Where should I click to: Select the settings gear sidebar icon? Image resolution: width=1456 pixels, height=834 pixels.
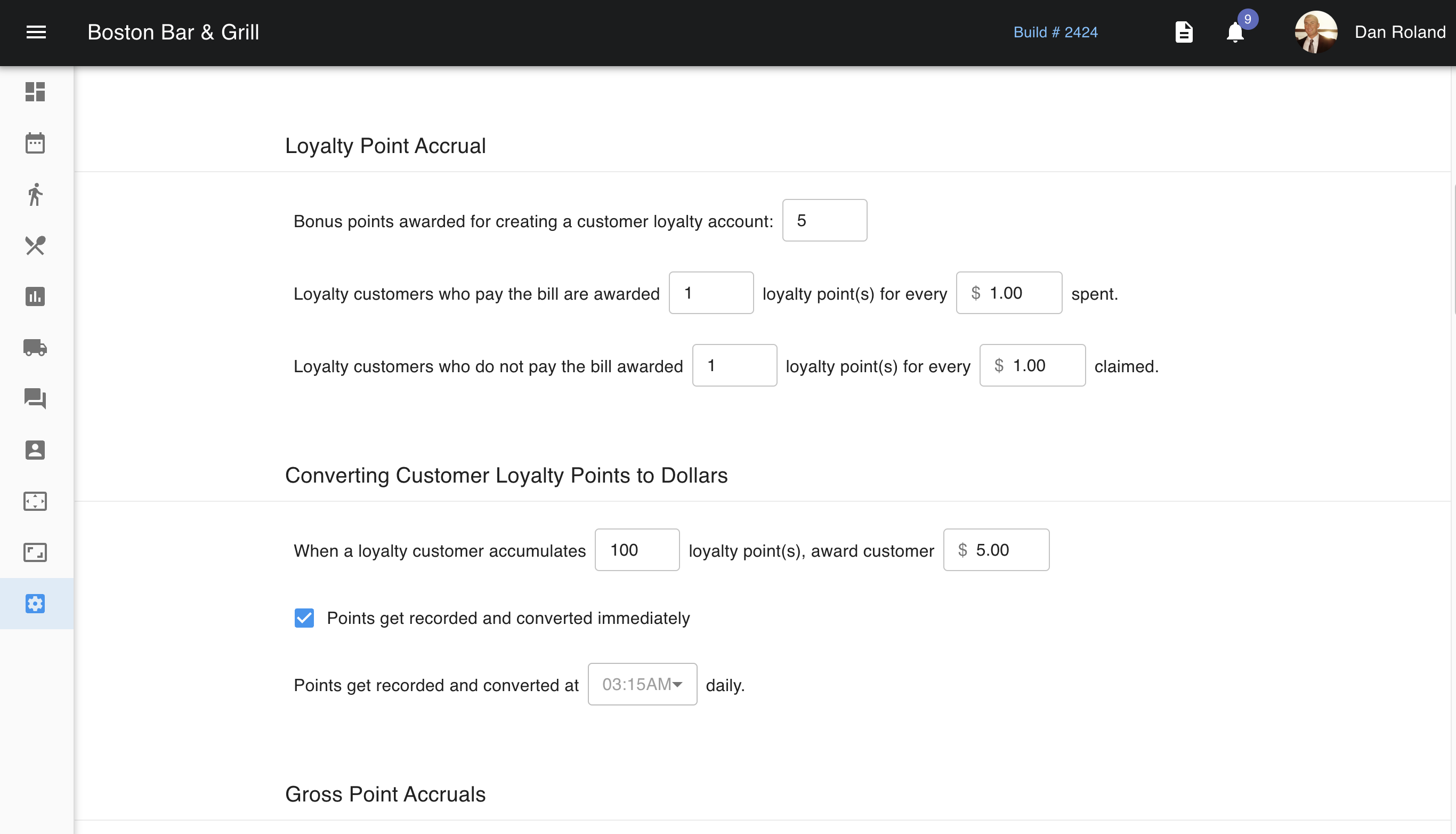[x=35, y=604]
